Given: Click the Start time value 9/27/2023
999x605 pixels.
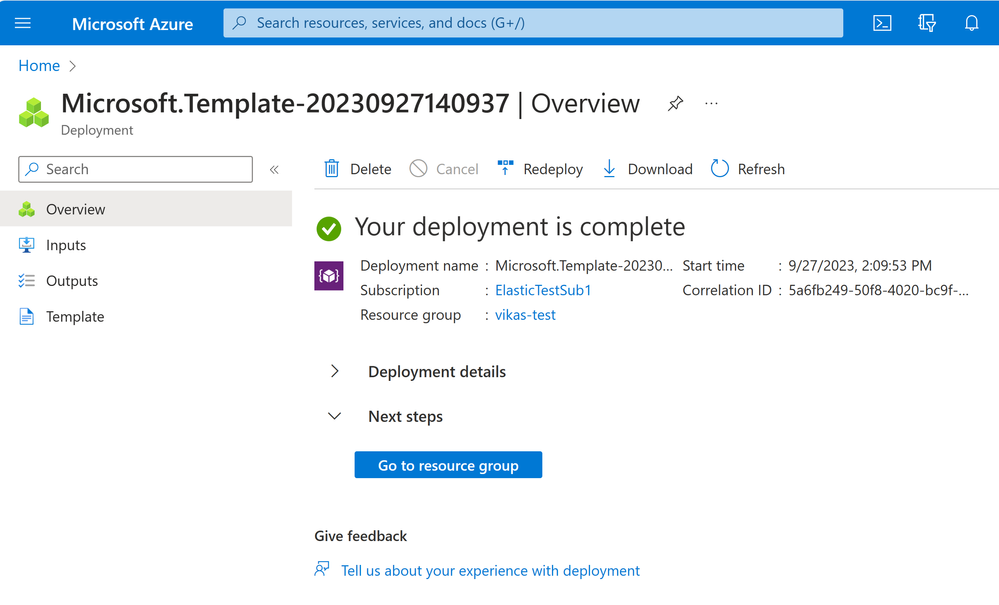Looking at the screenshot, I should coord(859,266).
